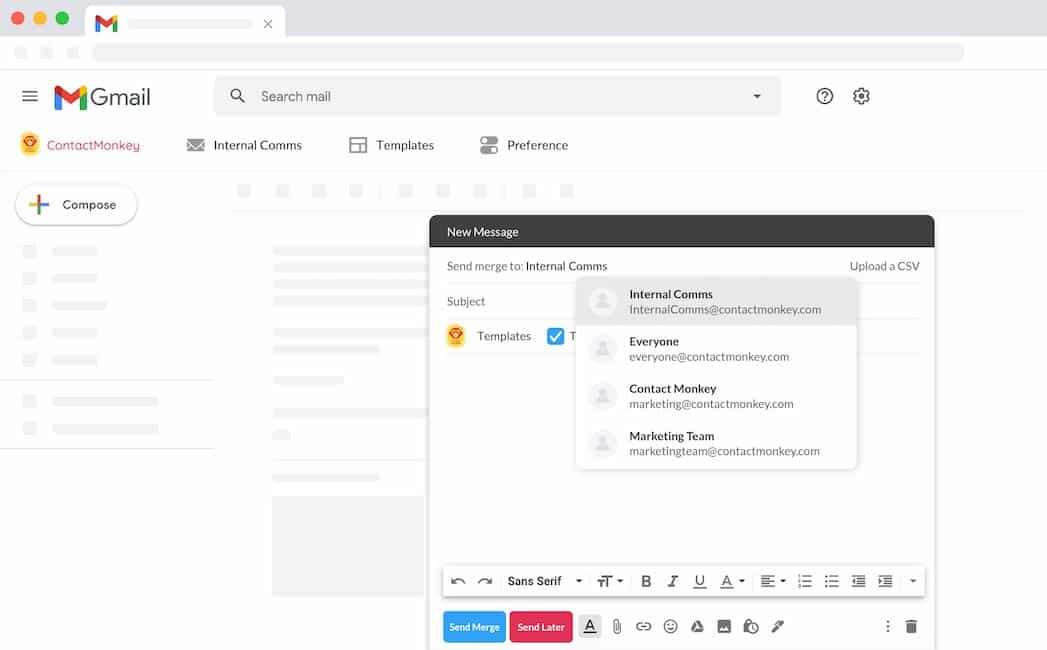Insert a photo
Viewport: 1047px width, 650px height.
point(724,626)
